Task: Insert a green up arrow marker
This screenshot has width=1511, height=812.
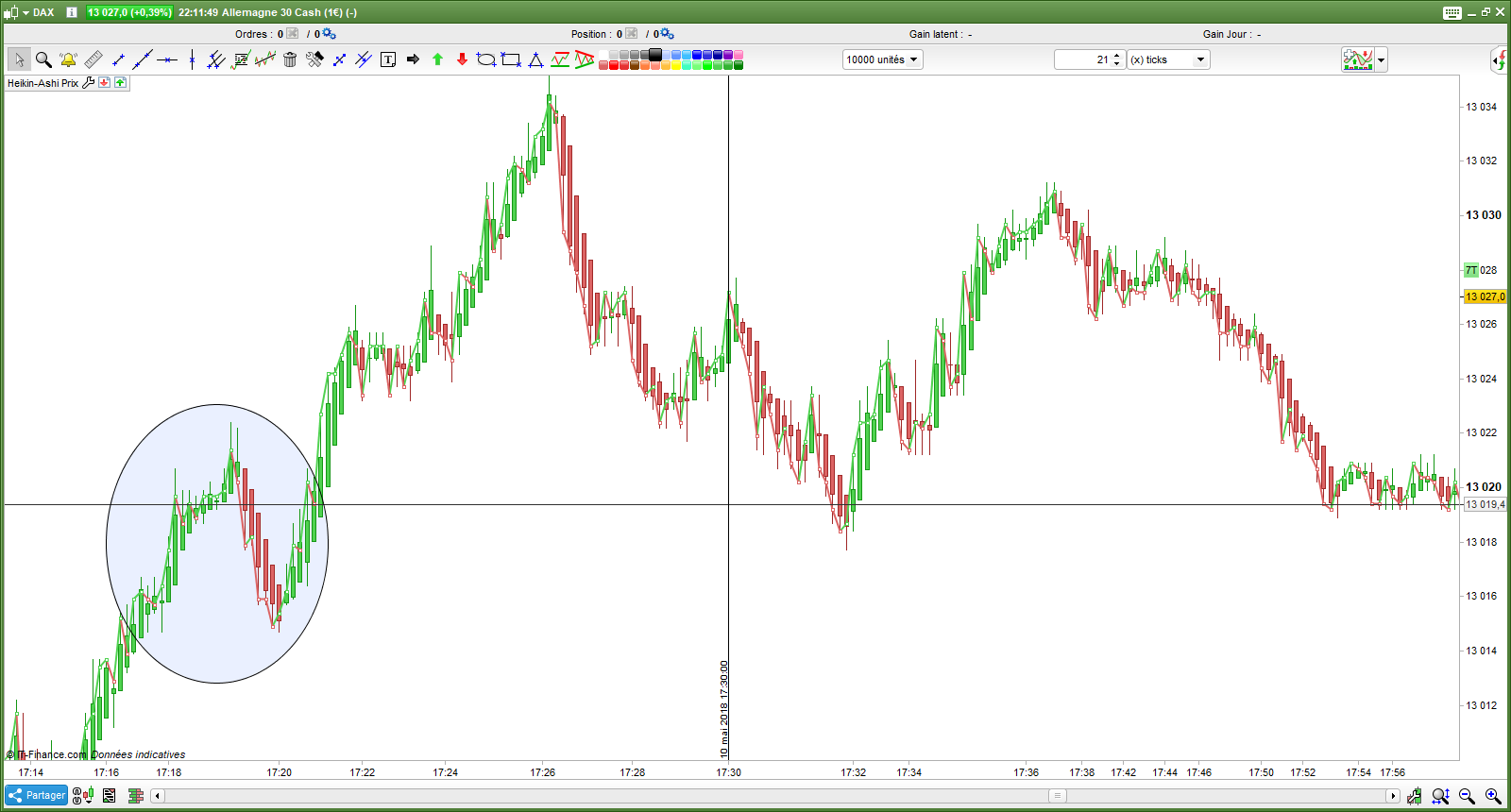Action: (x=437, y=59)
